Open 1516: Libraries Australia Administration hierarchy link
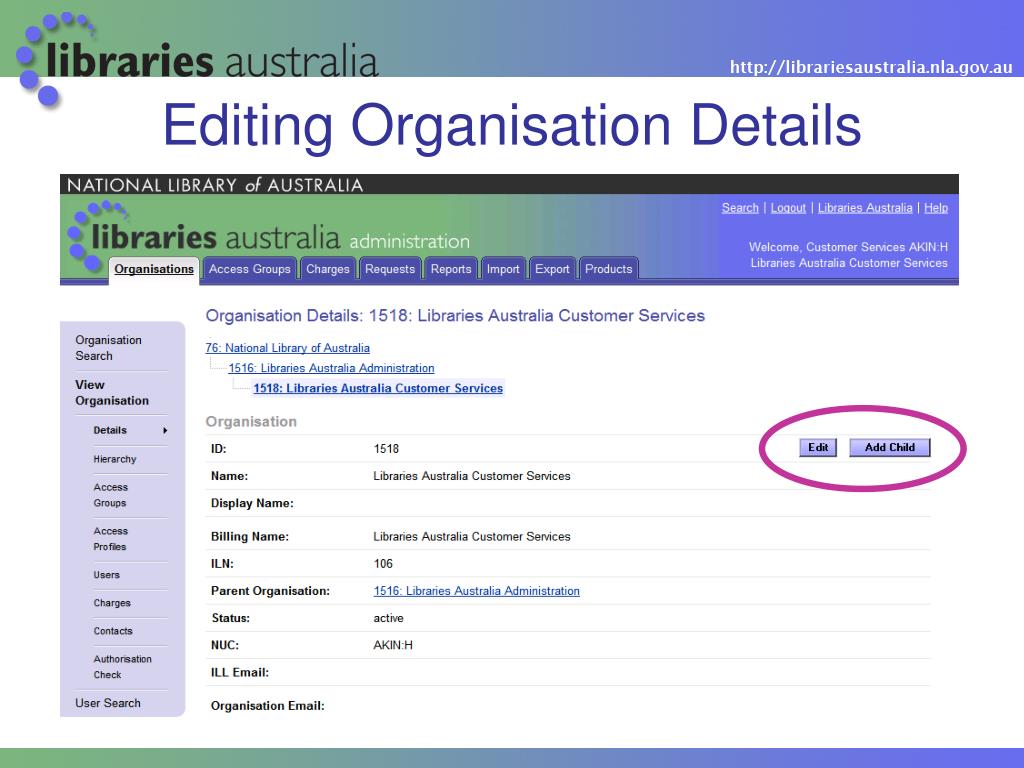Image resolution: width=1024 pixels, height=768 pixels. coord(331,368)
